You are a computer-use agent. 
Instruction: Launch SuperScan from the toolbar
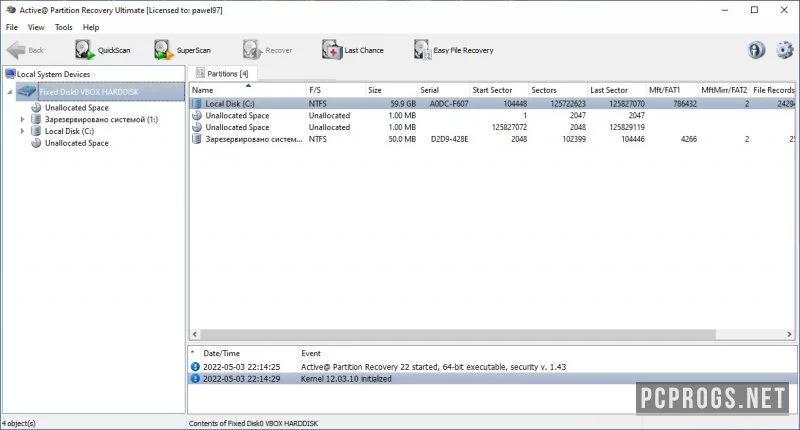point(182,50)
